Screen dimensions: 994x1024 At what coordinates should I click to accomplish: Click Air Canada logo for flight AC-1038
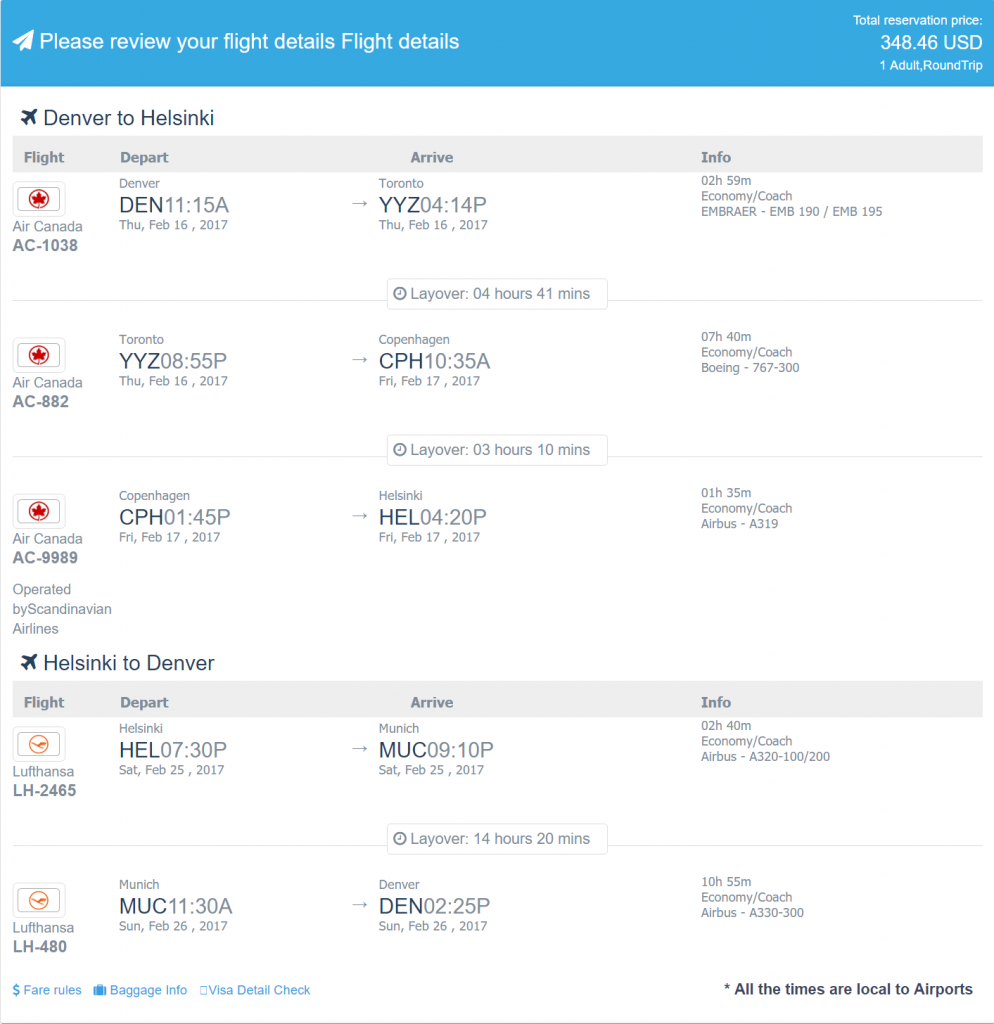coord(39,199)
